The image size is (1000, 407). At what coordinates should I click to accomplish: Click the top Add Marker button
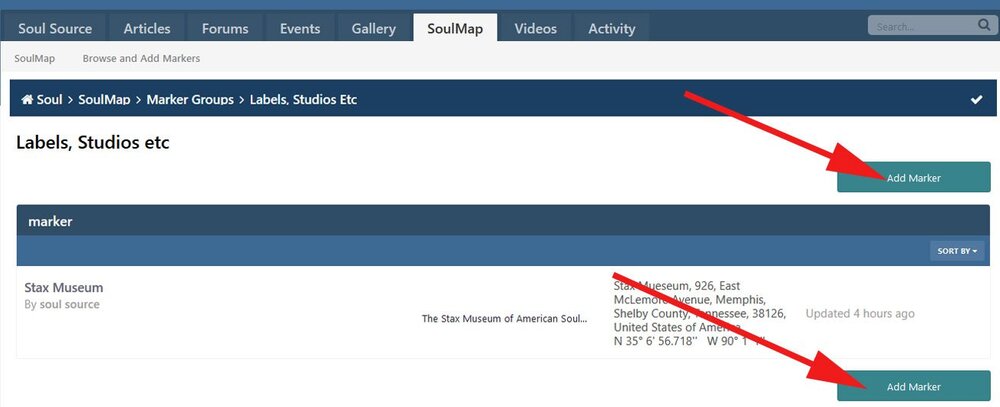click(913, 177)
